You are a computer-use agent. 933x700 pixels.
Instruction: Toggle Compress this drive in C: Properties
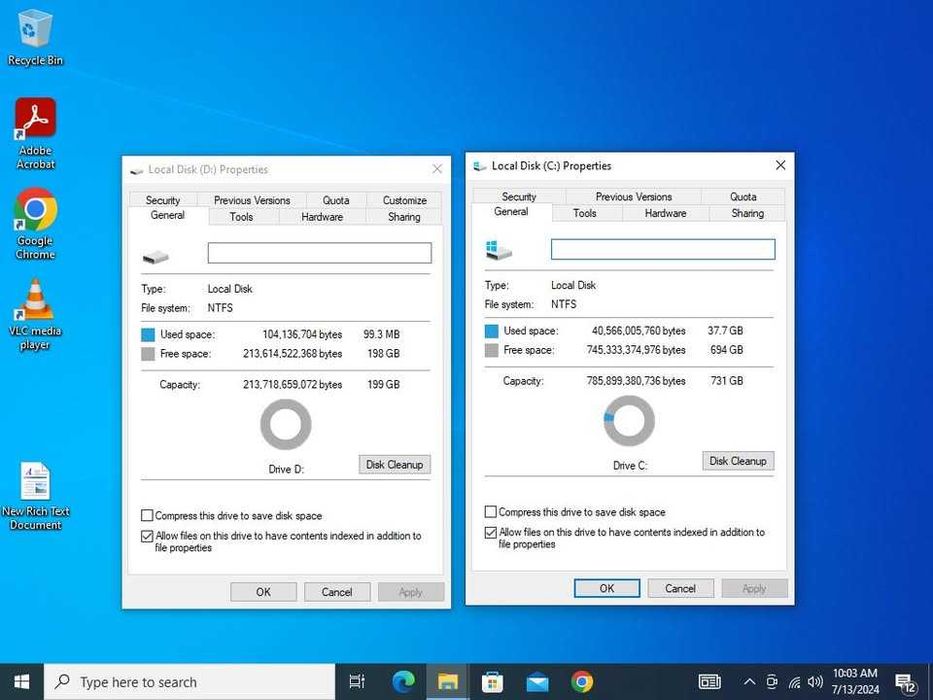[490, 512]
